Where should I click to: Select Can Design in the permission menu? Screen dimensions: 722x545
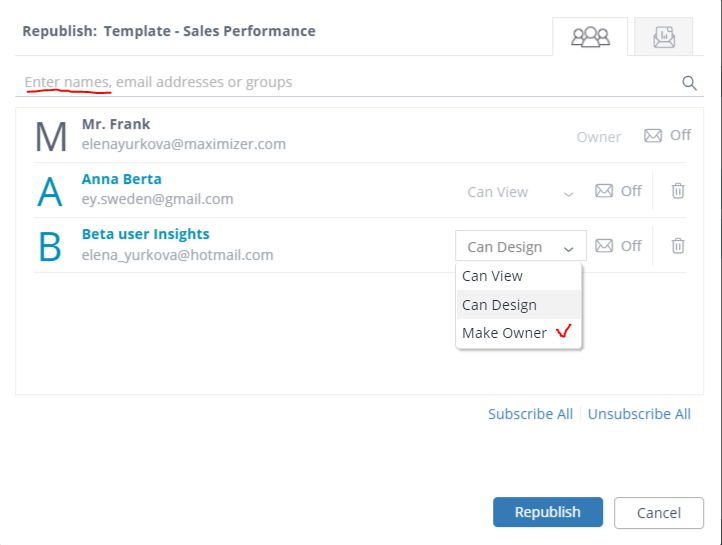pyautogui.click(x=500, y=305)
